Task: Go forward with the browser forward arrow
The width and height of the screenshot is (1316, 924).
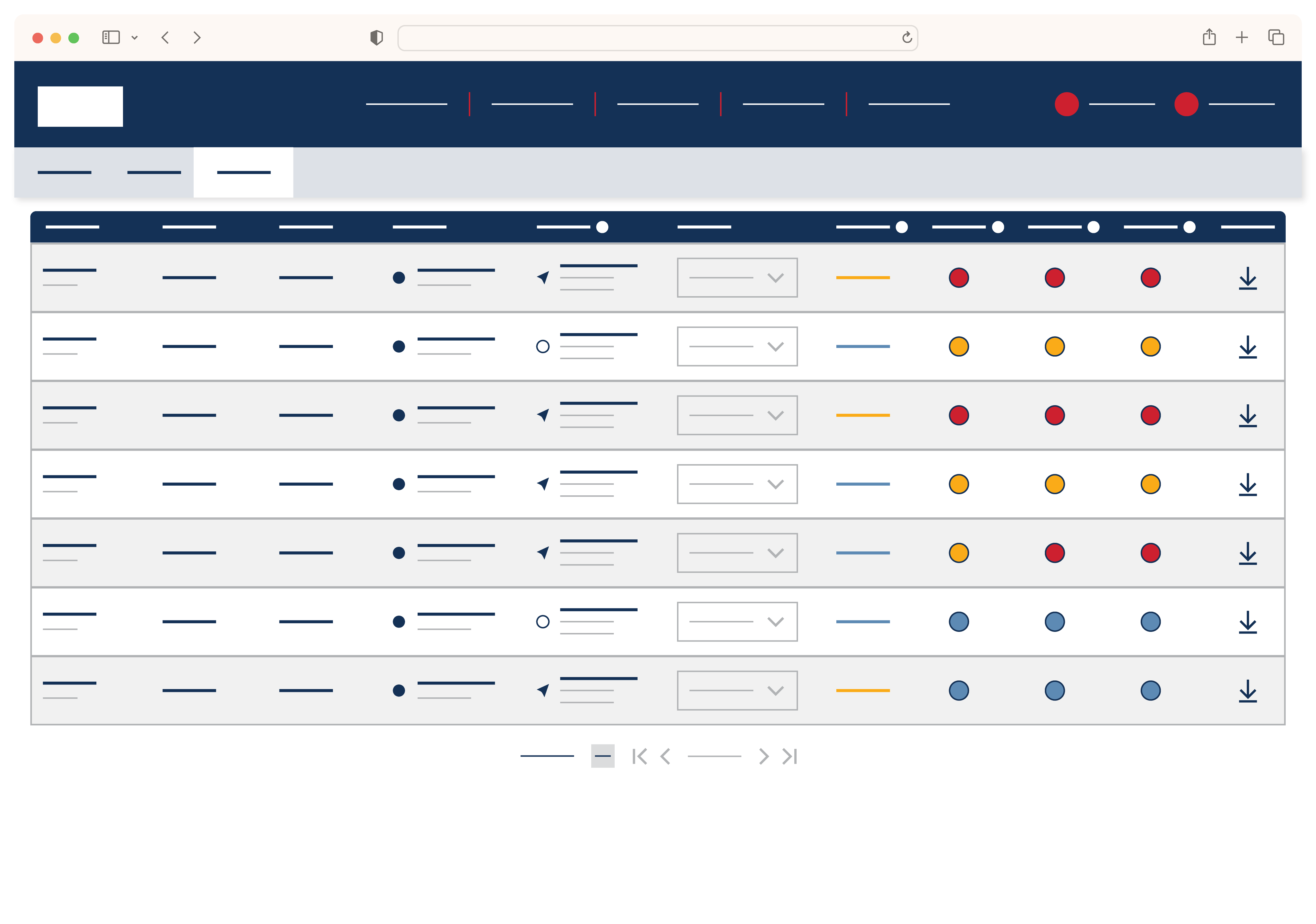Action: click(x=197, y=37)
